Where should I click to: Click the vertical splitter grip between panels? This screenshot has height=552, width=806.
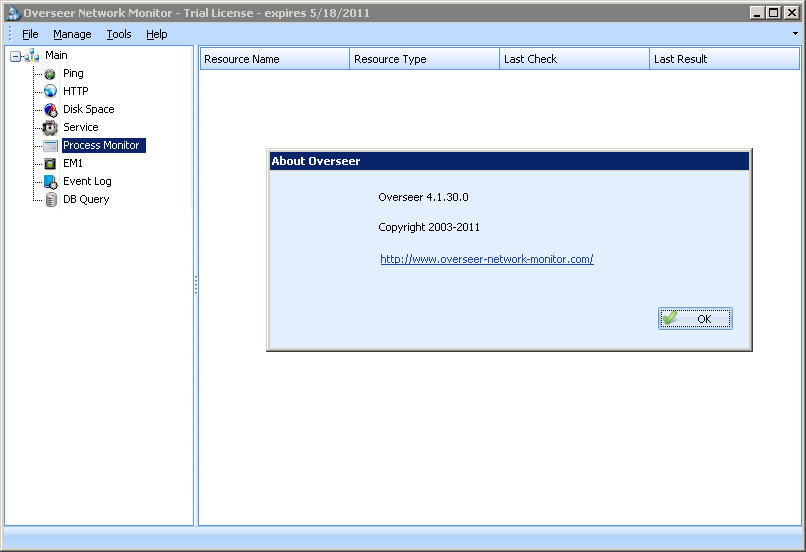(196, 285)
